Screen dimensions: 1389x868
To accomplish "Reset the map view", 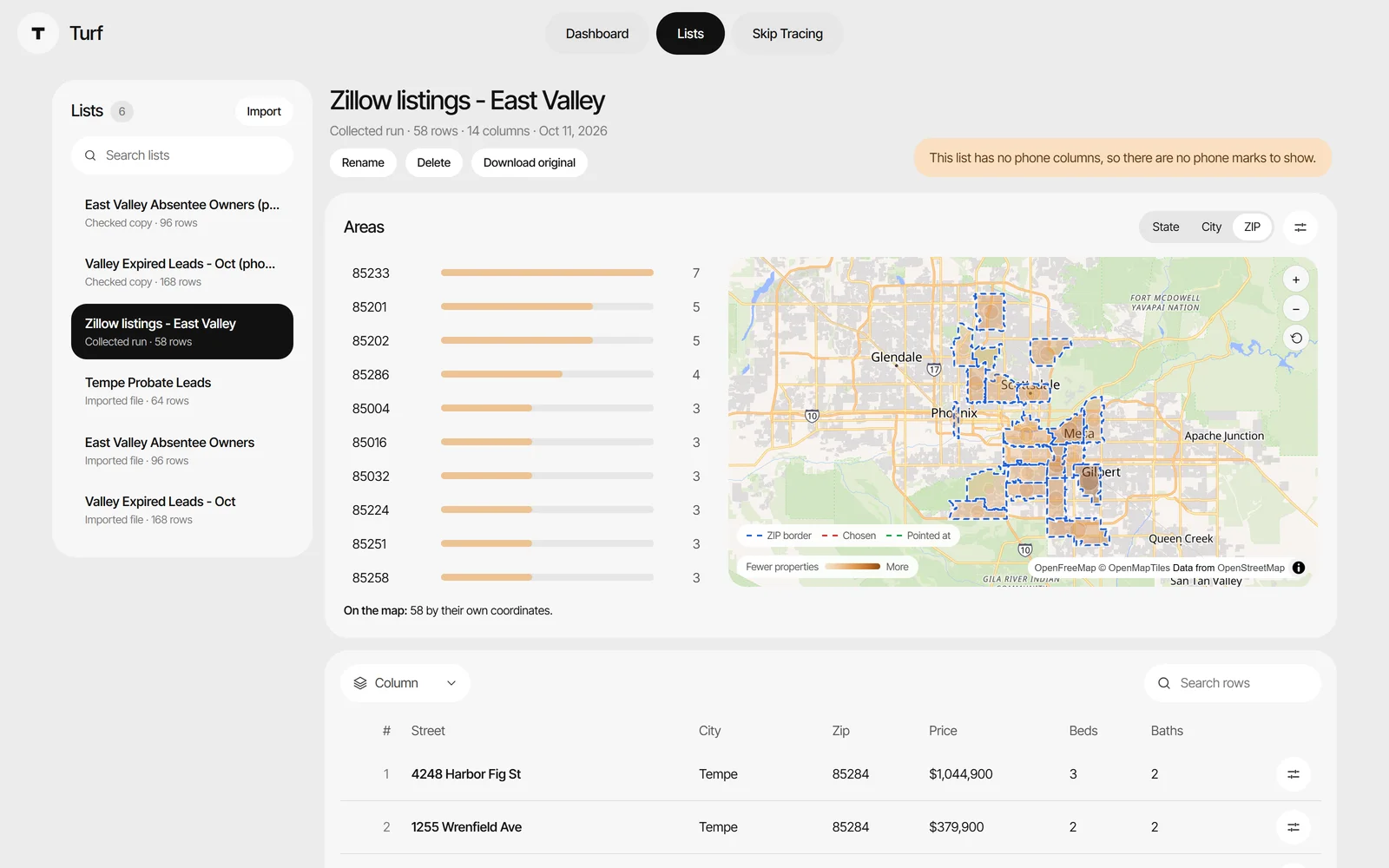I will point(1296,339).
